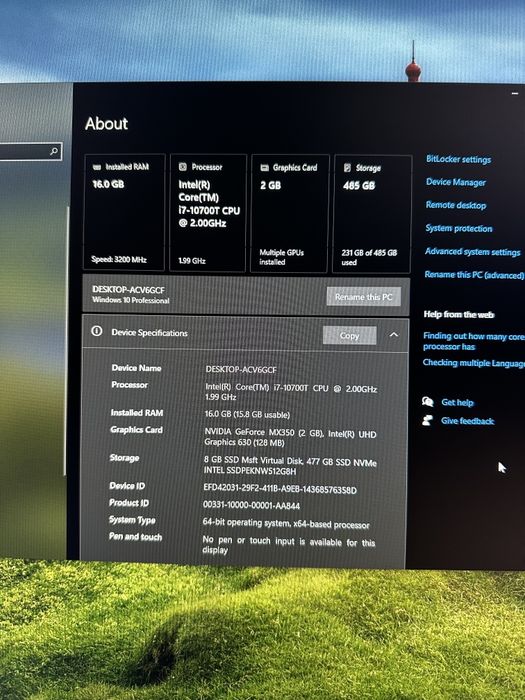Open Finding out how many cores link
Image resolution: width=525 pixels, height=700 pixels.
click(x=474, y=341)
